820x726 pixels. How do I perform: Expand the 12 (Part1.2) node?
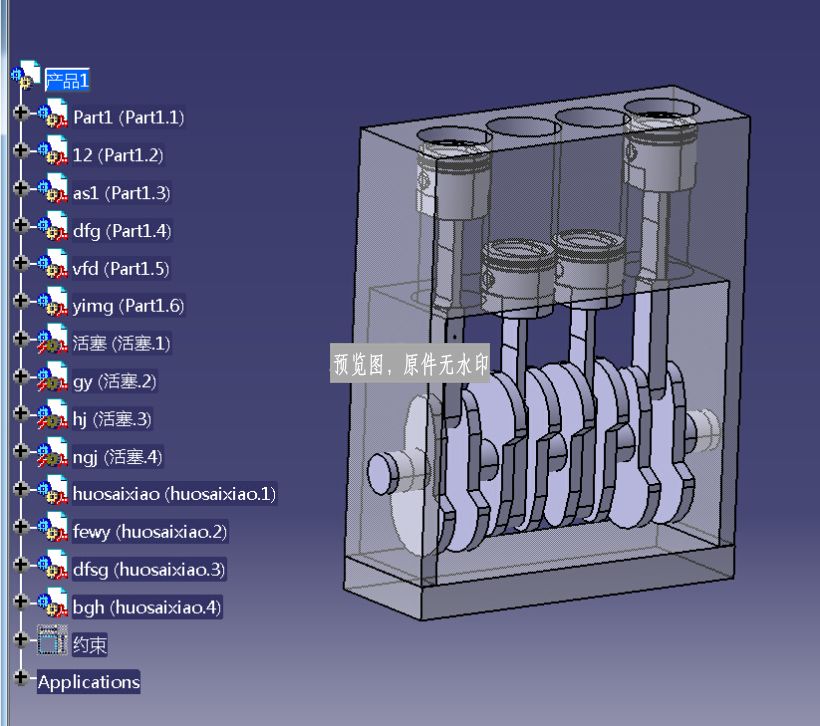(x=21, y=150)
